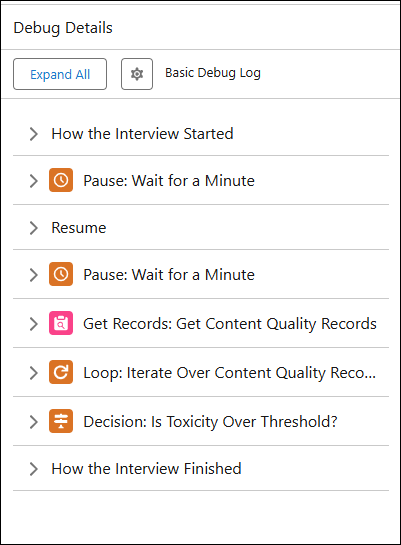This screenshot has height=545, width=401.
Task: Expand How the Interview Finished chevron
Action: click(33, 469)
